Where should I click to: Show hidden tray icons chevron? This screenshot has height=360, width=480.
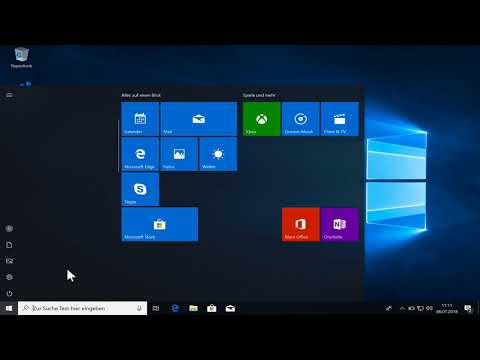(x=402, y=308)
